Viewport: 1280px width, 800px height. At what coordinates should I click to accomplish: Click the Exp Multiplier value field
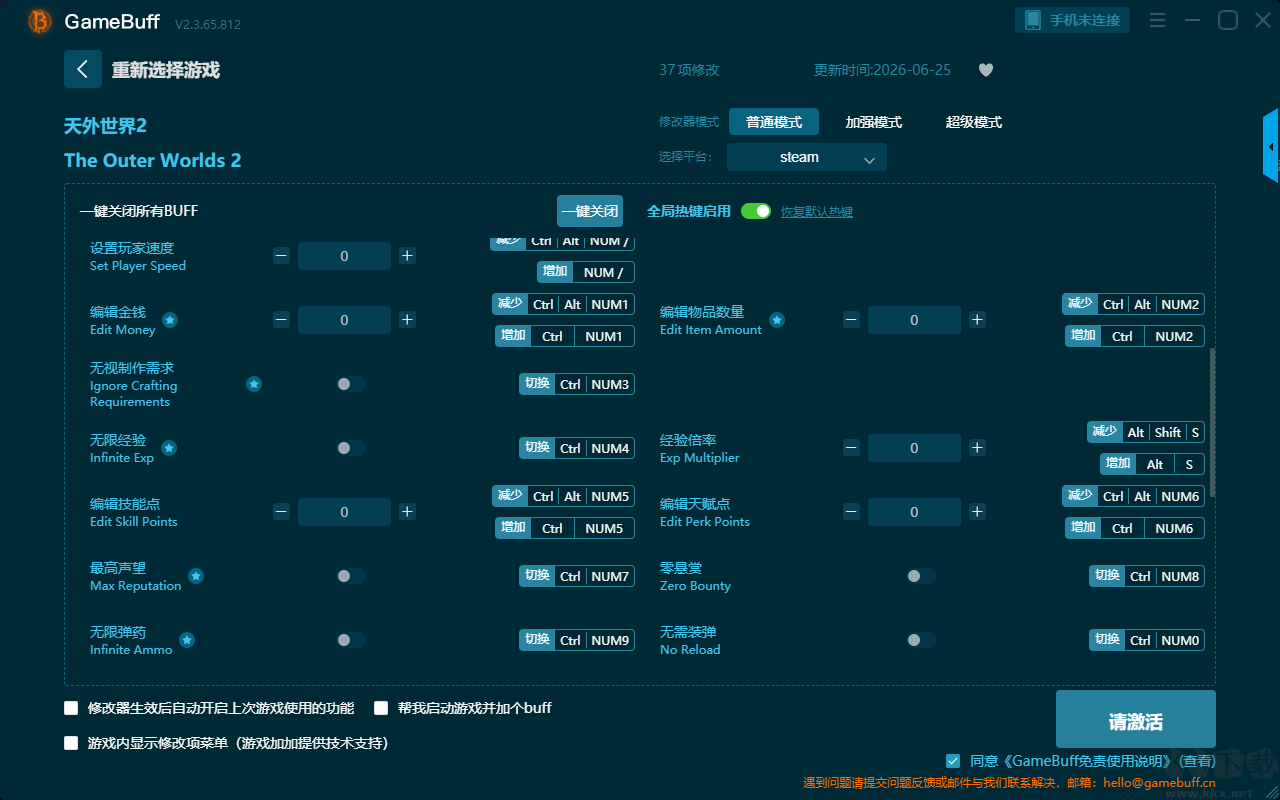tap(914, 448)
